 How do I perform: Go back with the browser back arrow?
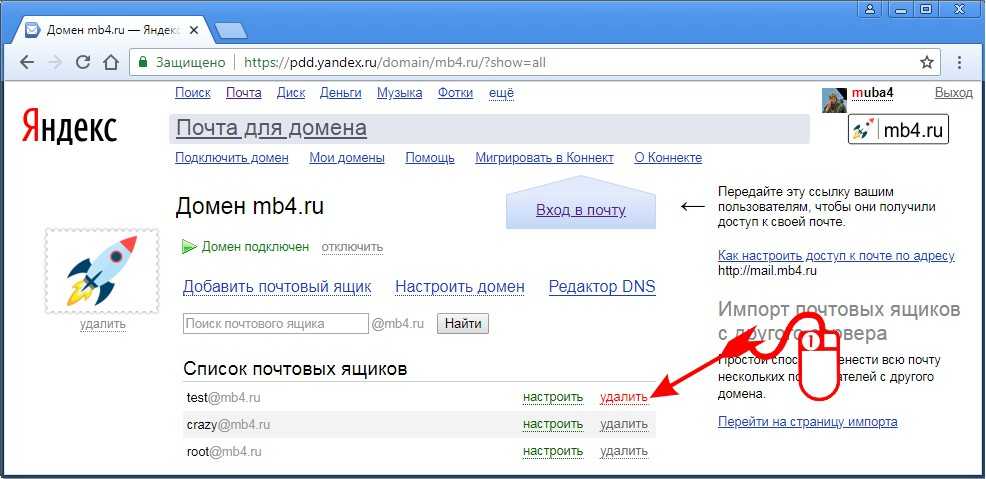coord(26,62)
